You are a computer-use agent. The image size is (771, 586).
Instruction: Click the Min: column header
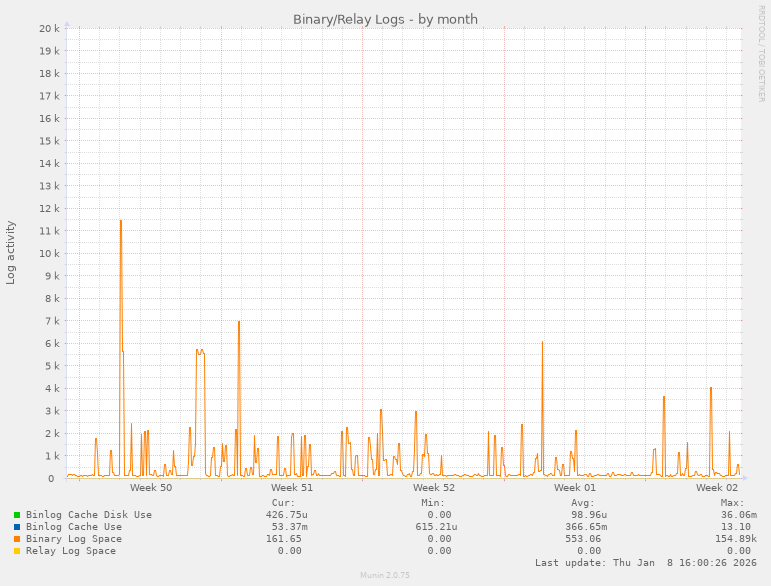[433, 503]
